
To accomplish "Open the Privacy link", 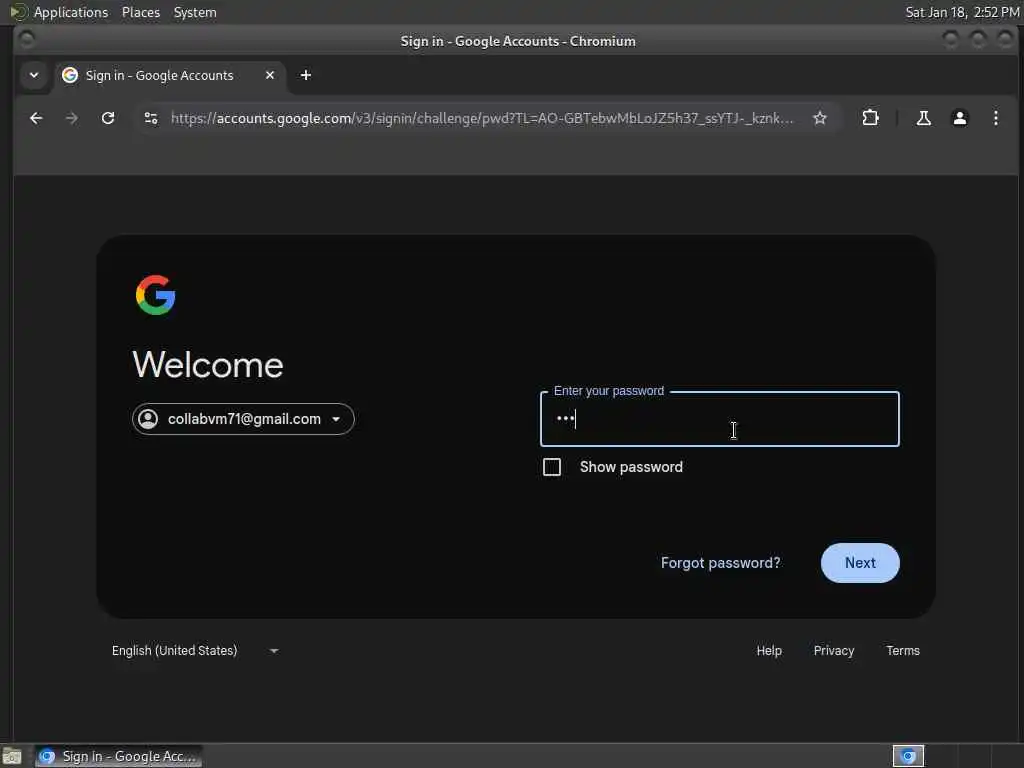I will pyautogui.click(x=833, y=650).
